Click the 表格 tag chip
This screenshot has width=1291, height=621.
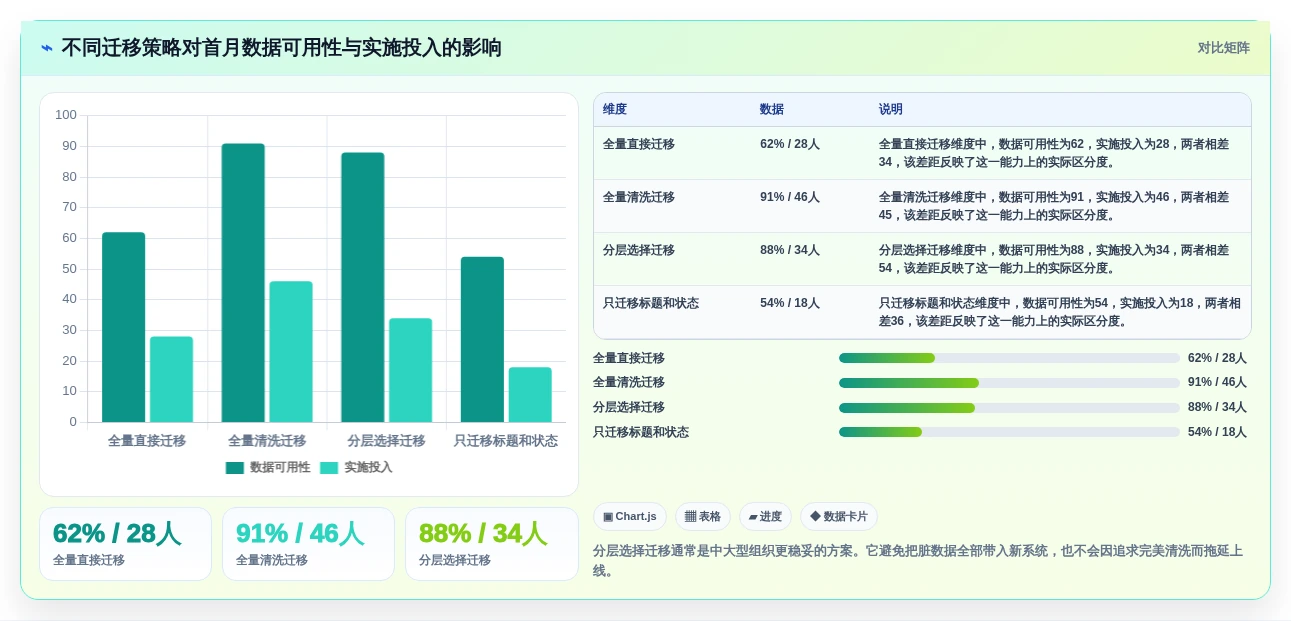(x=703, y=517)
